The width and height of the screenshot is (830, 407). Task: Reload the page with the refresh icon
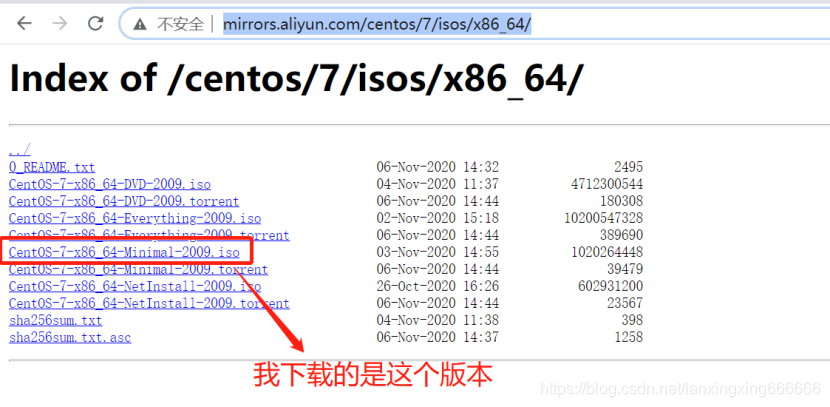coord(95,23)
